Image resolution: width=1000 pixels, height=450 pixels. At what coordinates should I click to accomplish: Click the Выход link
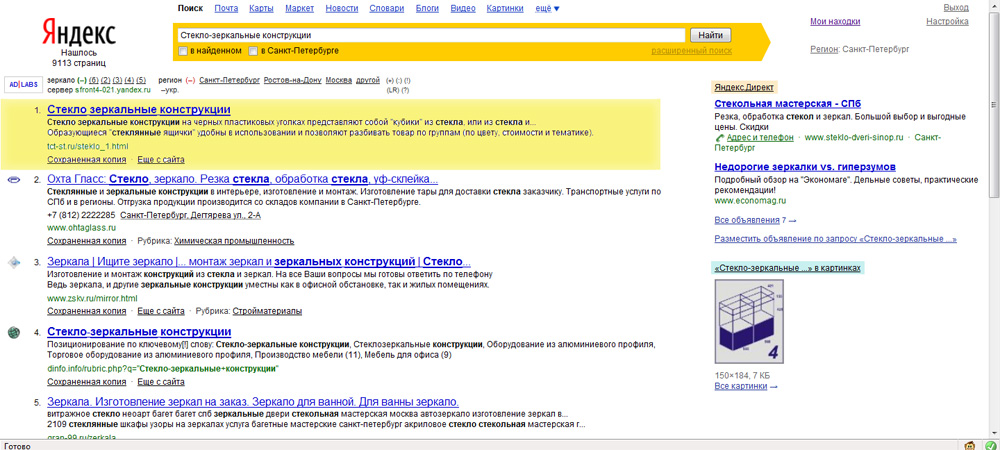(956, 8)
